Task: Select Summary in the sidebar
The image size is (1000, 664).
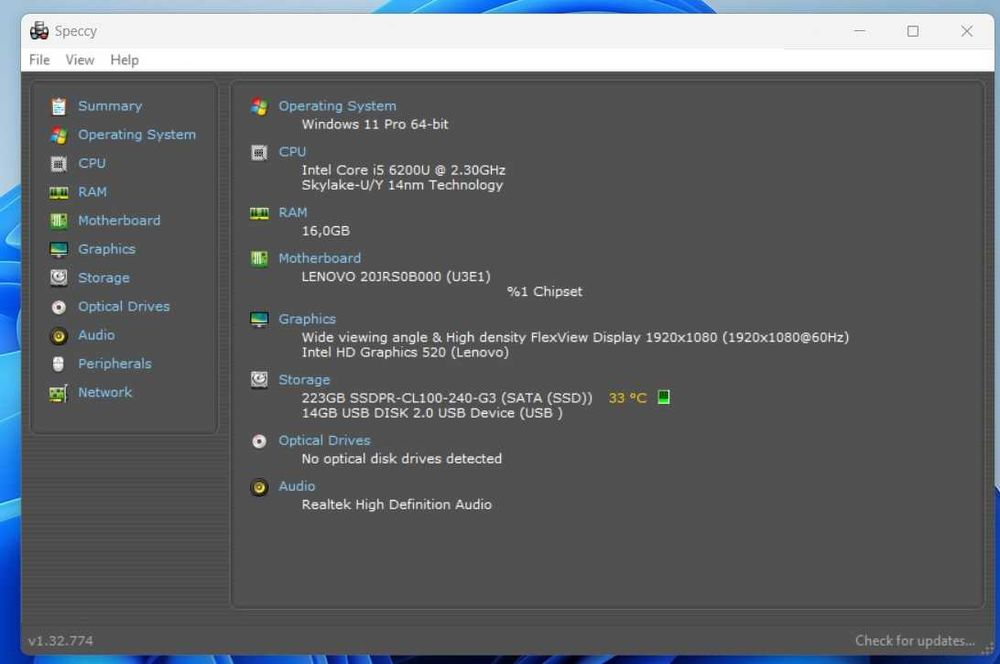Action: coord(110,106)
